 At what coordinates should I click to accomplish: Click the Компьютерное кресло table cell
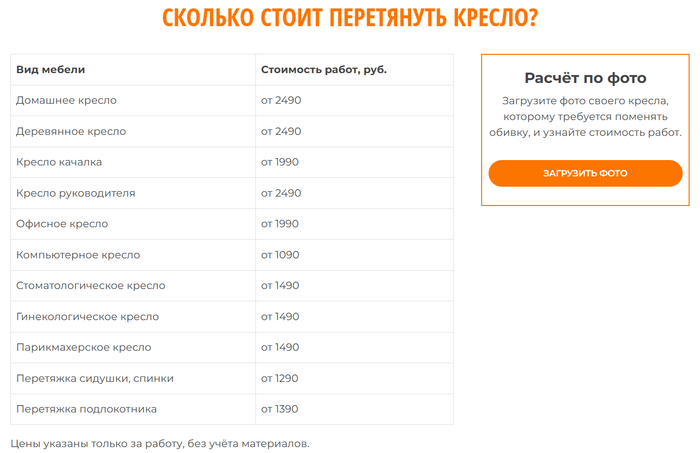(x=78, y=255)
